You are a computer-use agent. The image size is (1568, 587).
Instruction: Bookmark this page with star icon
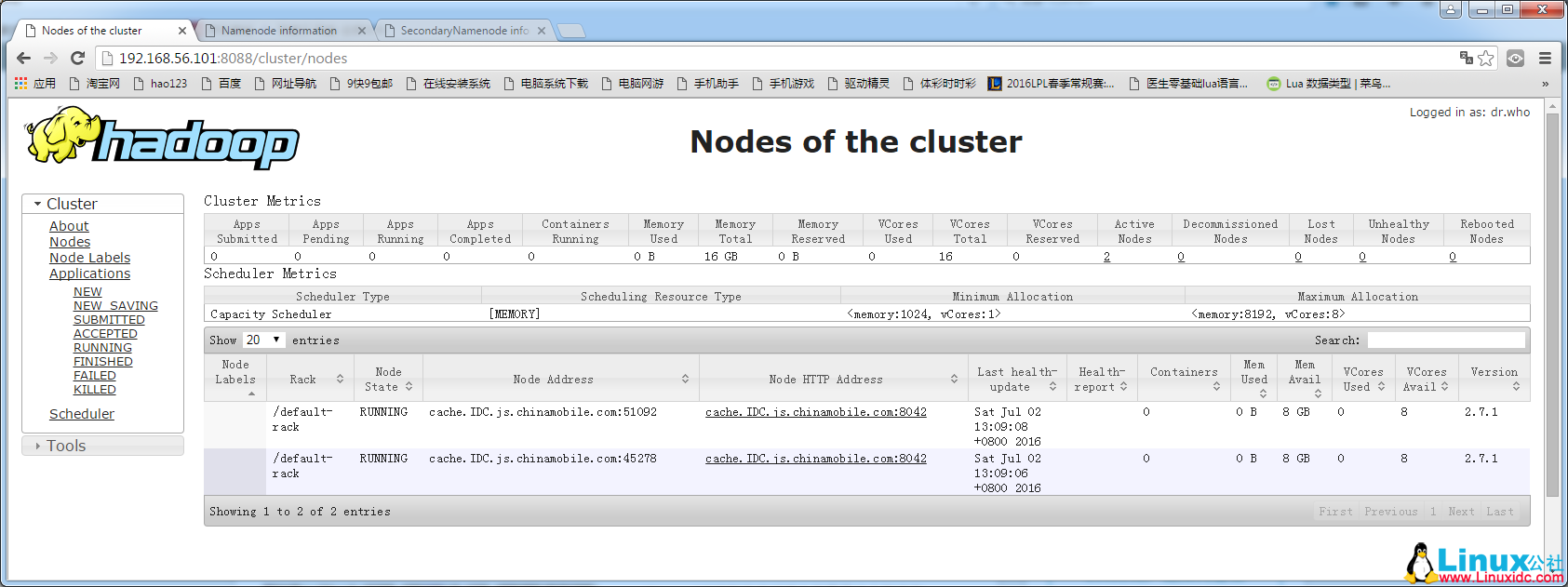tap(1486, 58)
